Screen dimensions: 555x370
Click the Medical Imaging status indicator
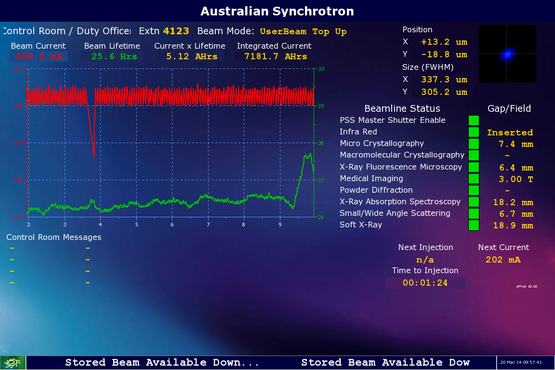coord(474,178)
